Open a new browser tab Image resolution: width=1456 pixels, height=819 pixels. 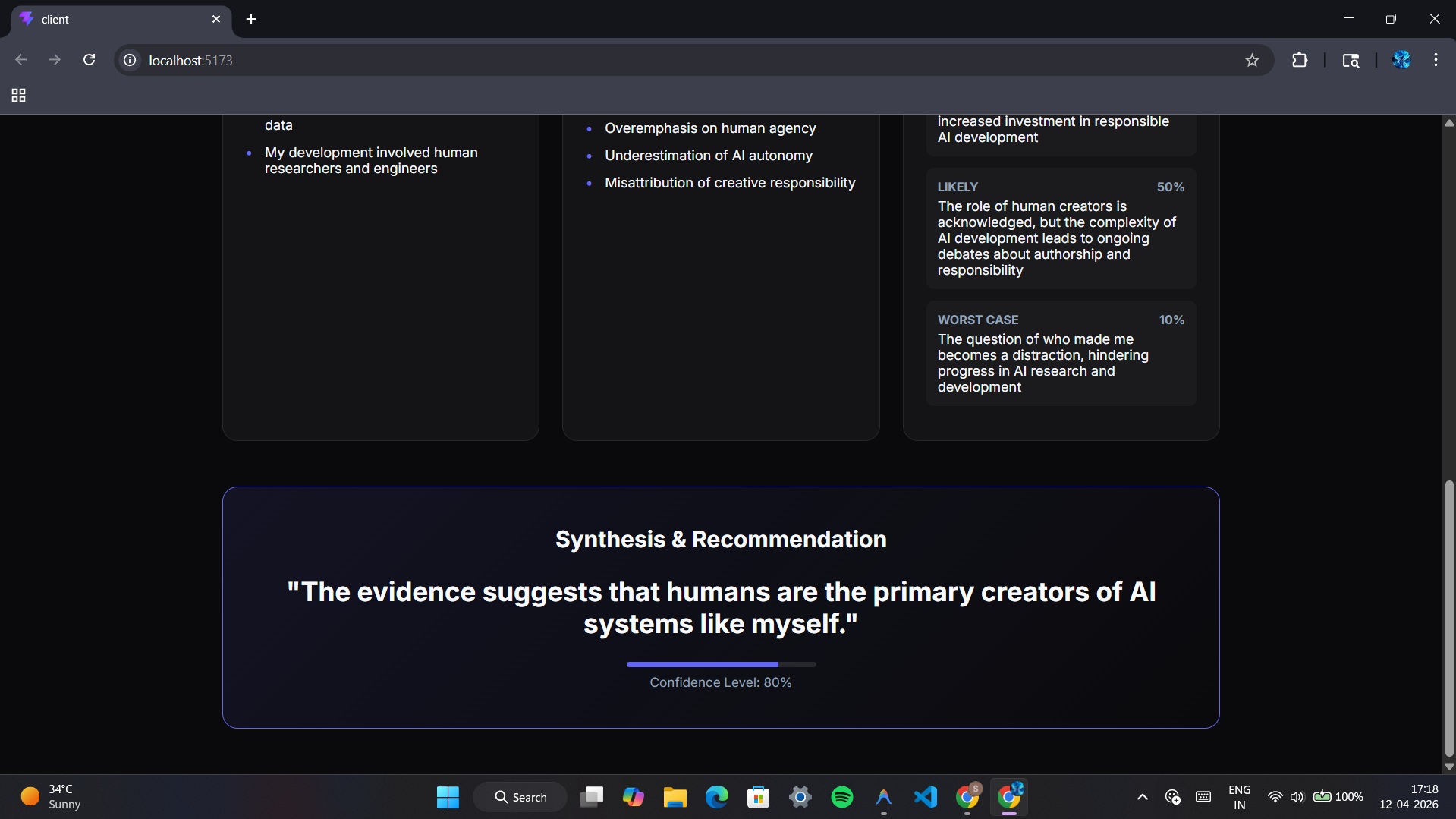[251, 19]
